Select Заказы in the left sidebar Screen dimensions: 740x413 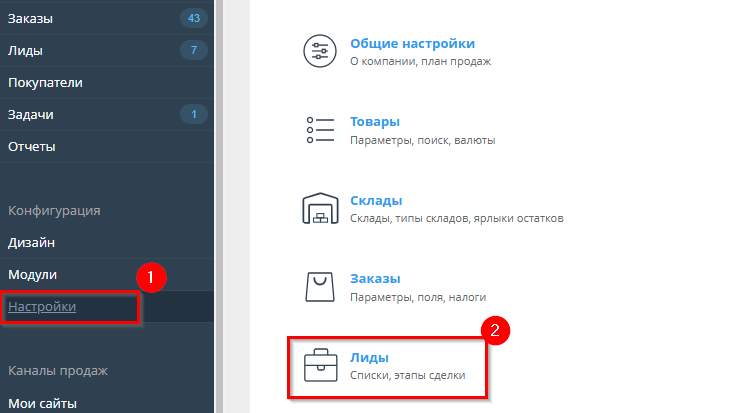pos(31,18)
